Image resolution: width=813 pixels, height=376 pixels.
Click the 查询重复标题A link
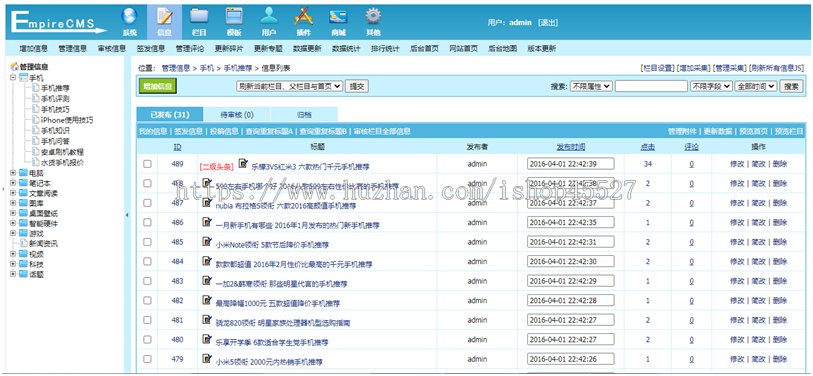(270, 132)
